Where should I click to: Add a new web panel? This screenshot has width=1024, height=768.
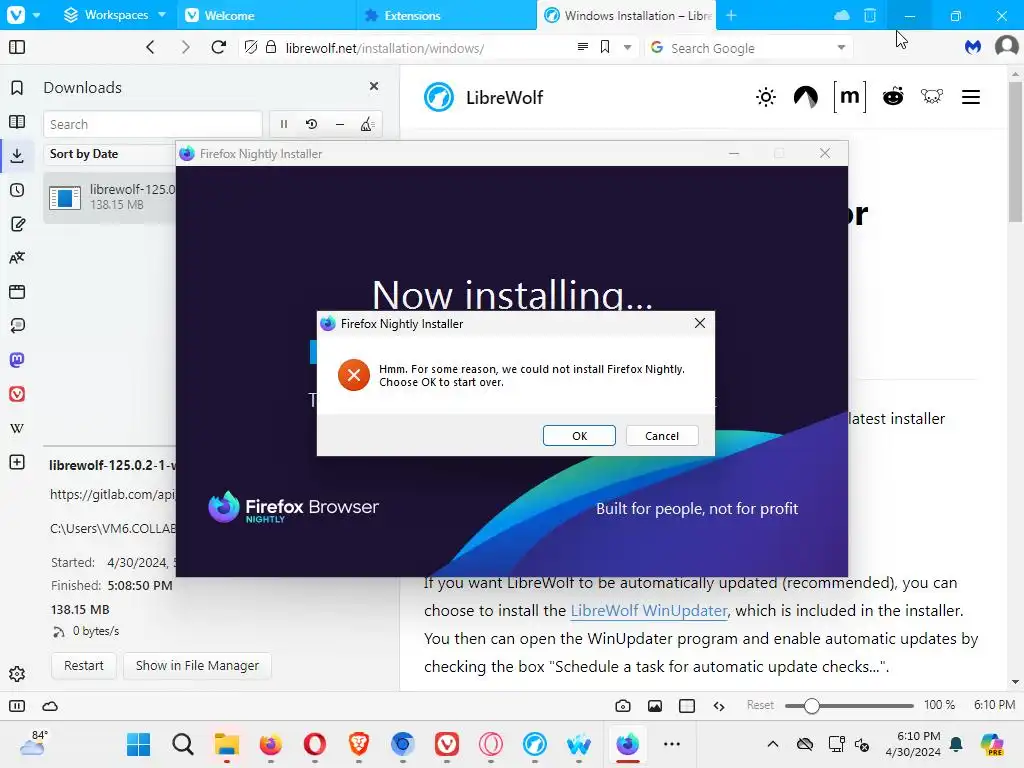point(17,462)
